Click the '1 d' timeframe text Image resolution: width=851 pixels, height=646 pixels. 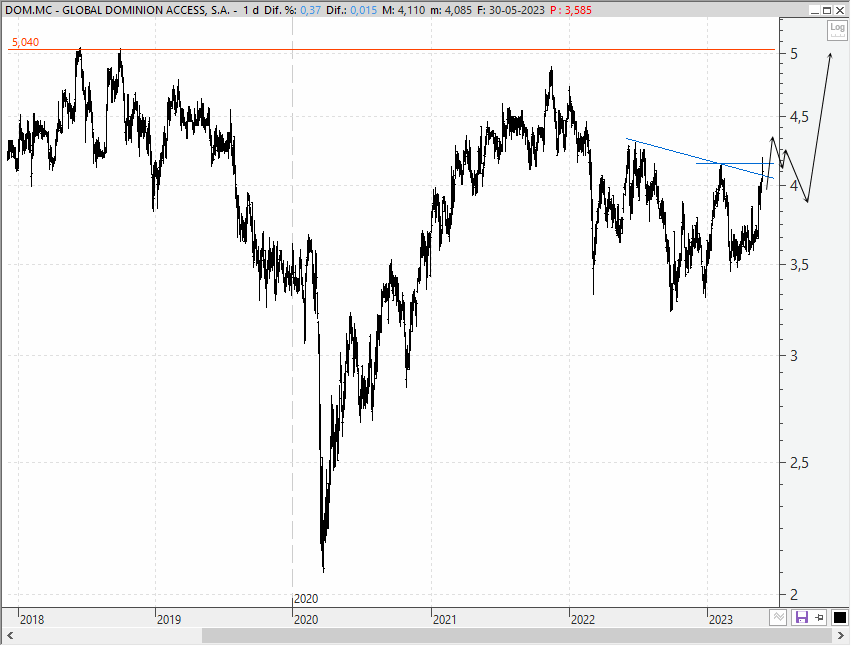250,10
